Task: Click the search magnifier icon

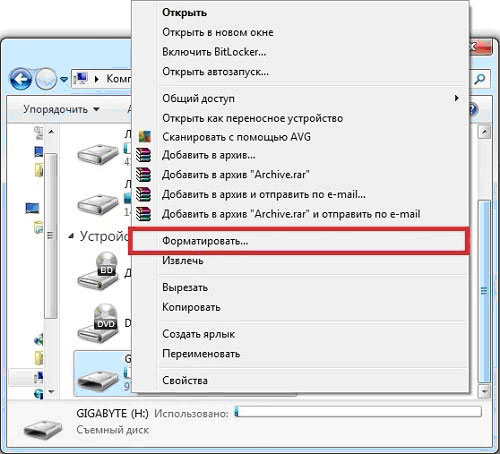Action: coord(480,79)
